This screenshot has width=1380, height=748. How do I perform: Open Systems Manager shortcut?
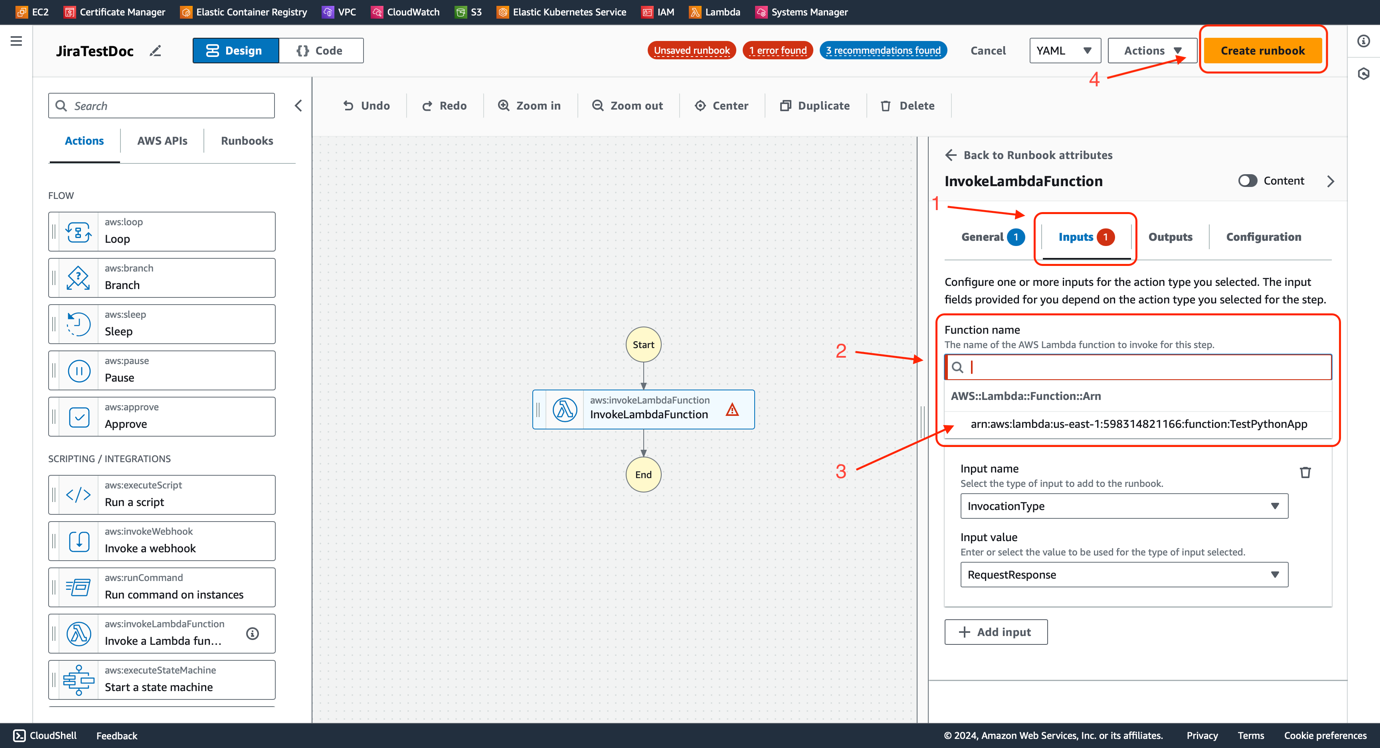(801, 12)
